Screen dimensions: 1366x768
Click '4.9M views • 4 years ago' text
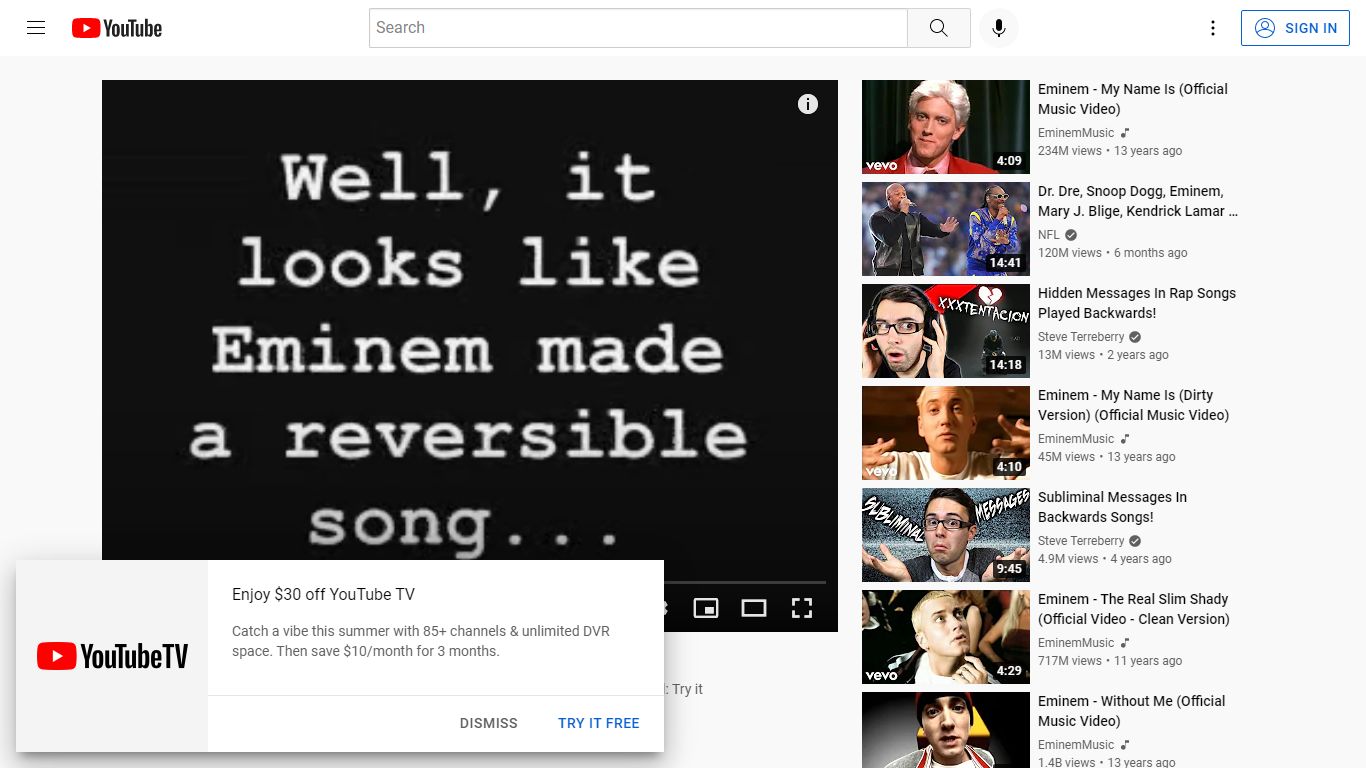pos(1105,559)
